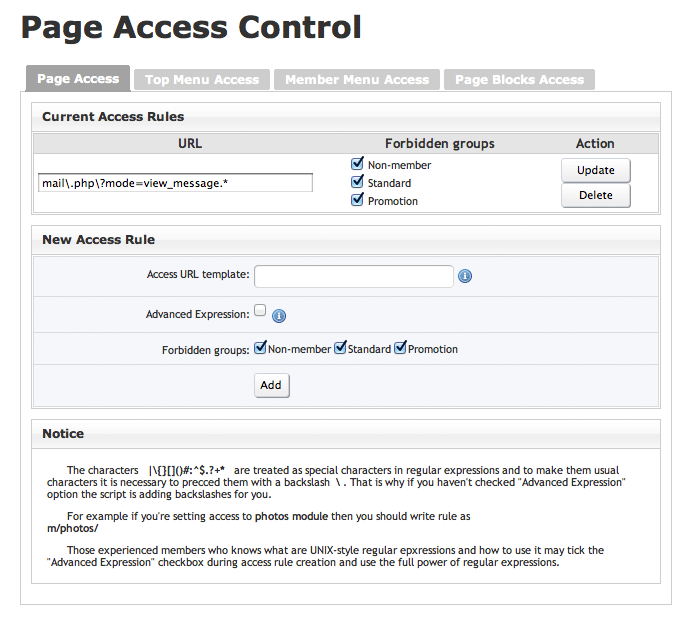Click the Access URL template label
Screen dimensions: 689x621
click(x=198, y=275)
